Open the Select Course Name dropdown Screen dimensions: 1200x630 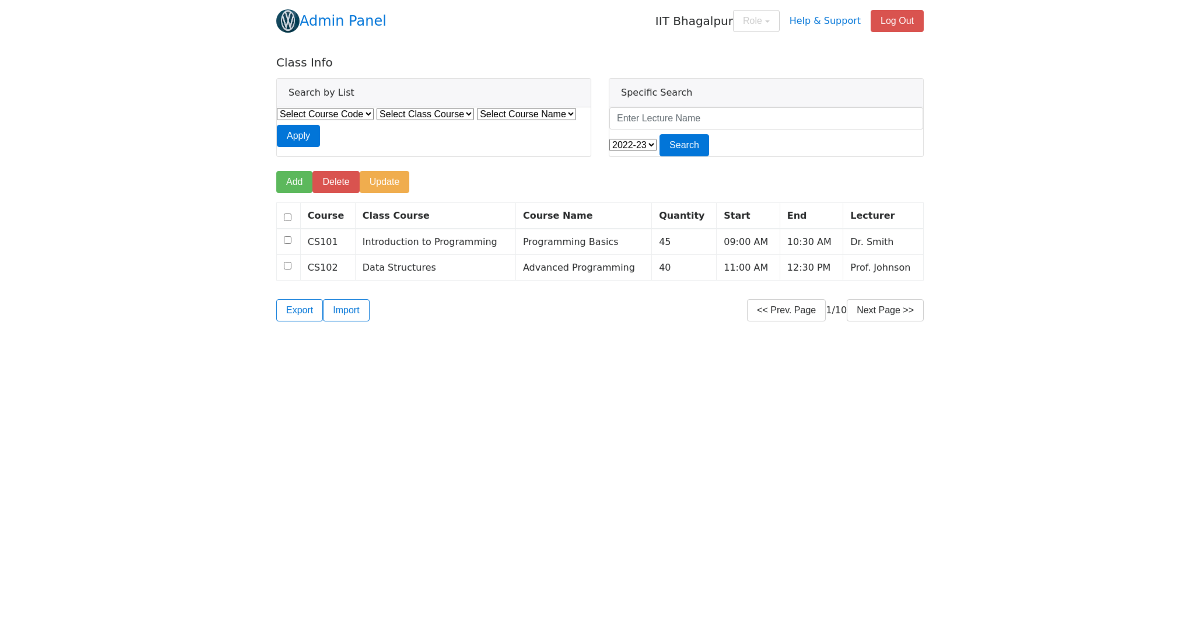pos(526,113)
